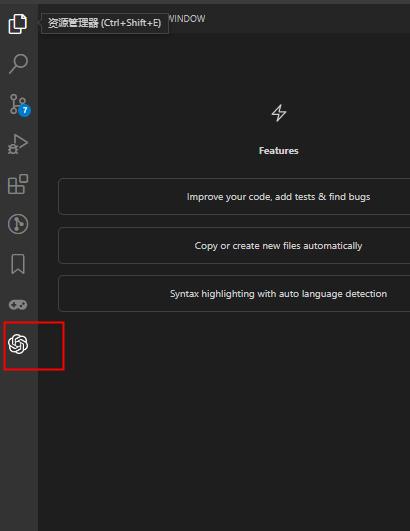
Task: Open the Explorer files icon
Action: (18, 24)
